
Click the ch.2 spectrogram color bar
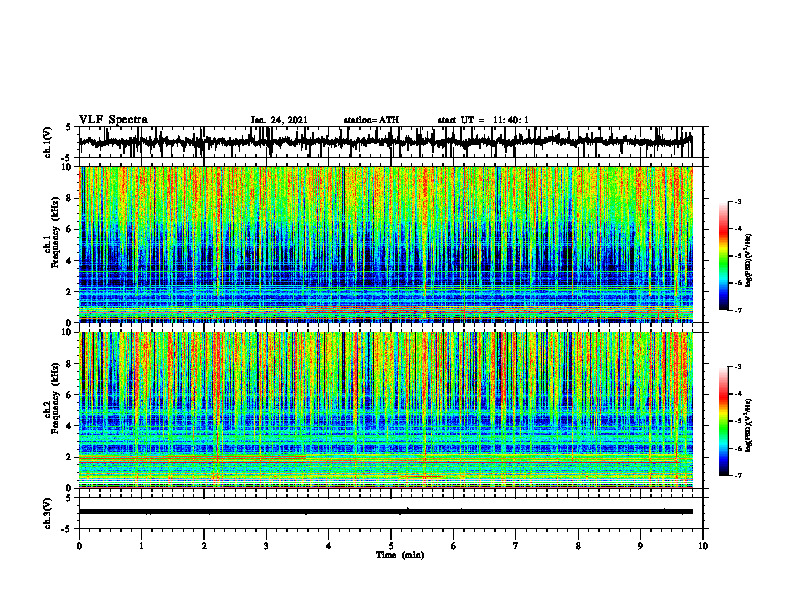(723, 421)
